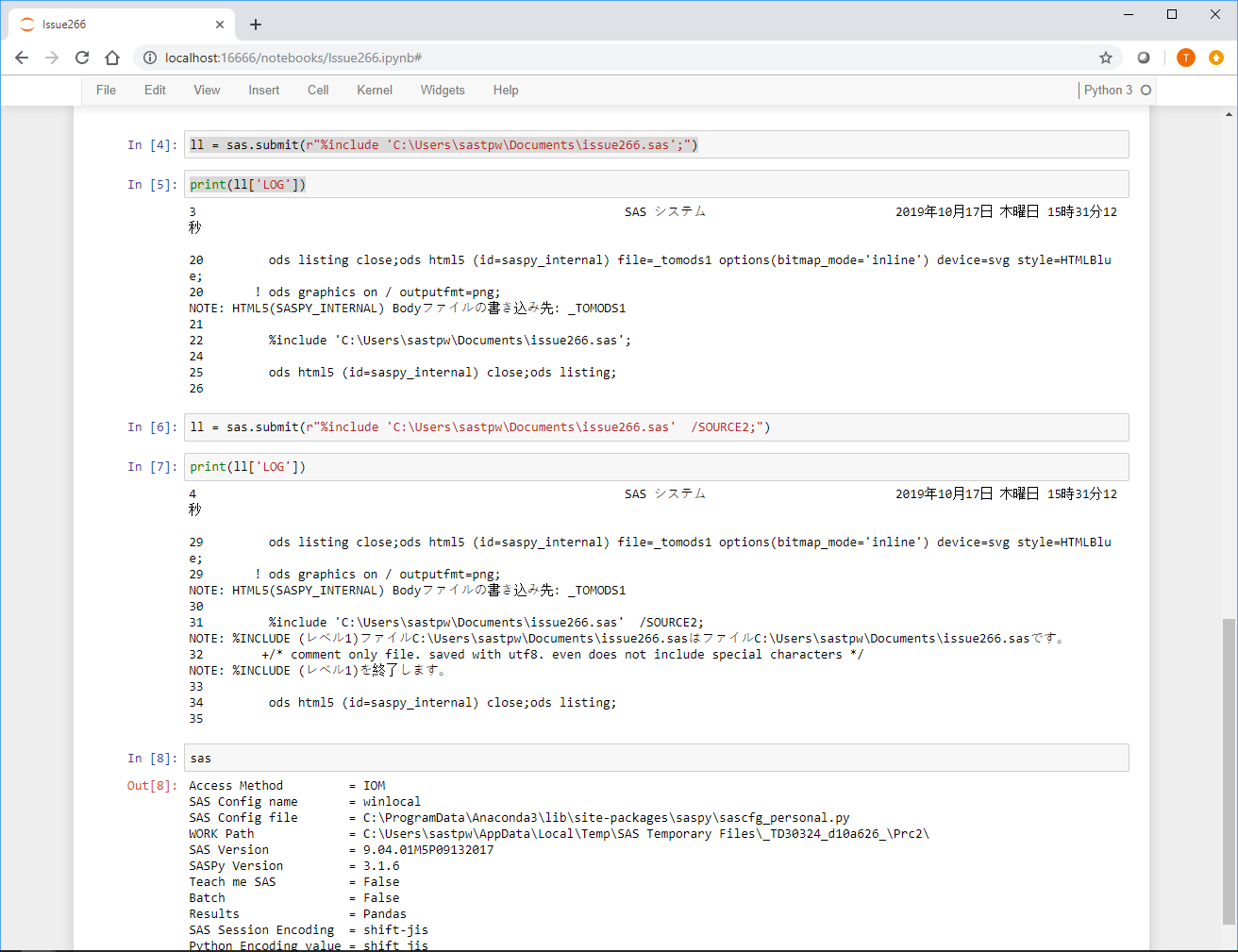Reload the page with the refresh icon

[82, 58]
